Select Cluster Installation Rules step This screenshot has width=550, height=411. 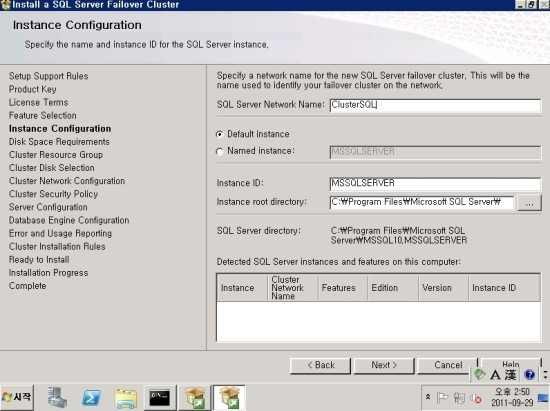click(57, 247)
